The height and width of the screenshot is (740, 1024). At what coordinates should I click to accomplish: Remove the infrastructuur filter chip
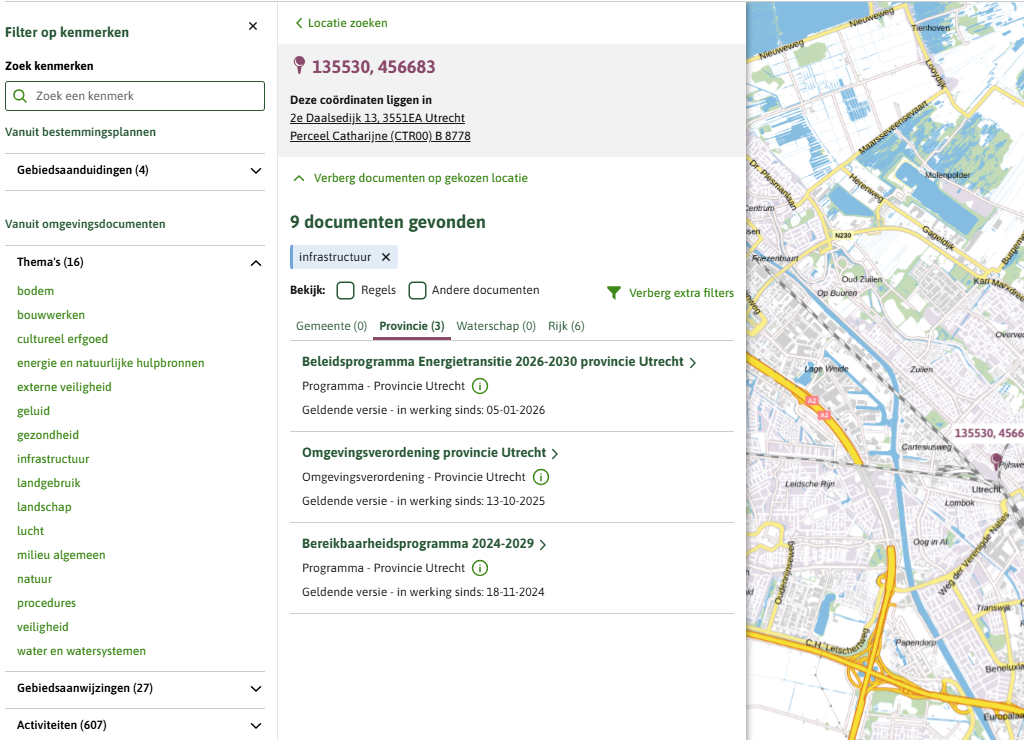point(386,257)
